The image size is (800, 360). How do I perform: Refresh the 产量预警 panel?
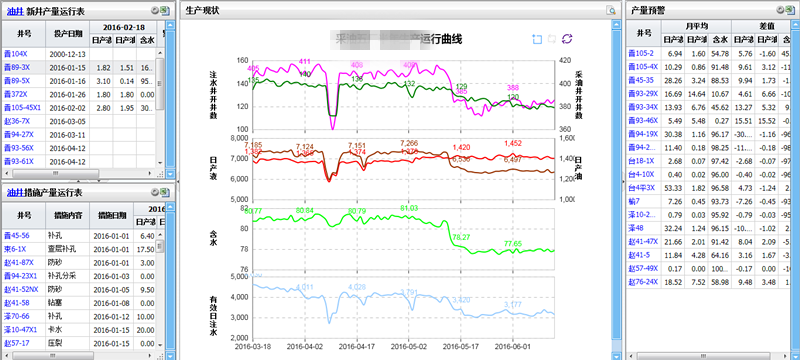780,10
